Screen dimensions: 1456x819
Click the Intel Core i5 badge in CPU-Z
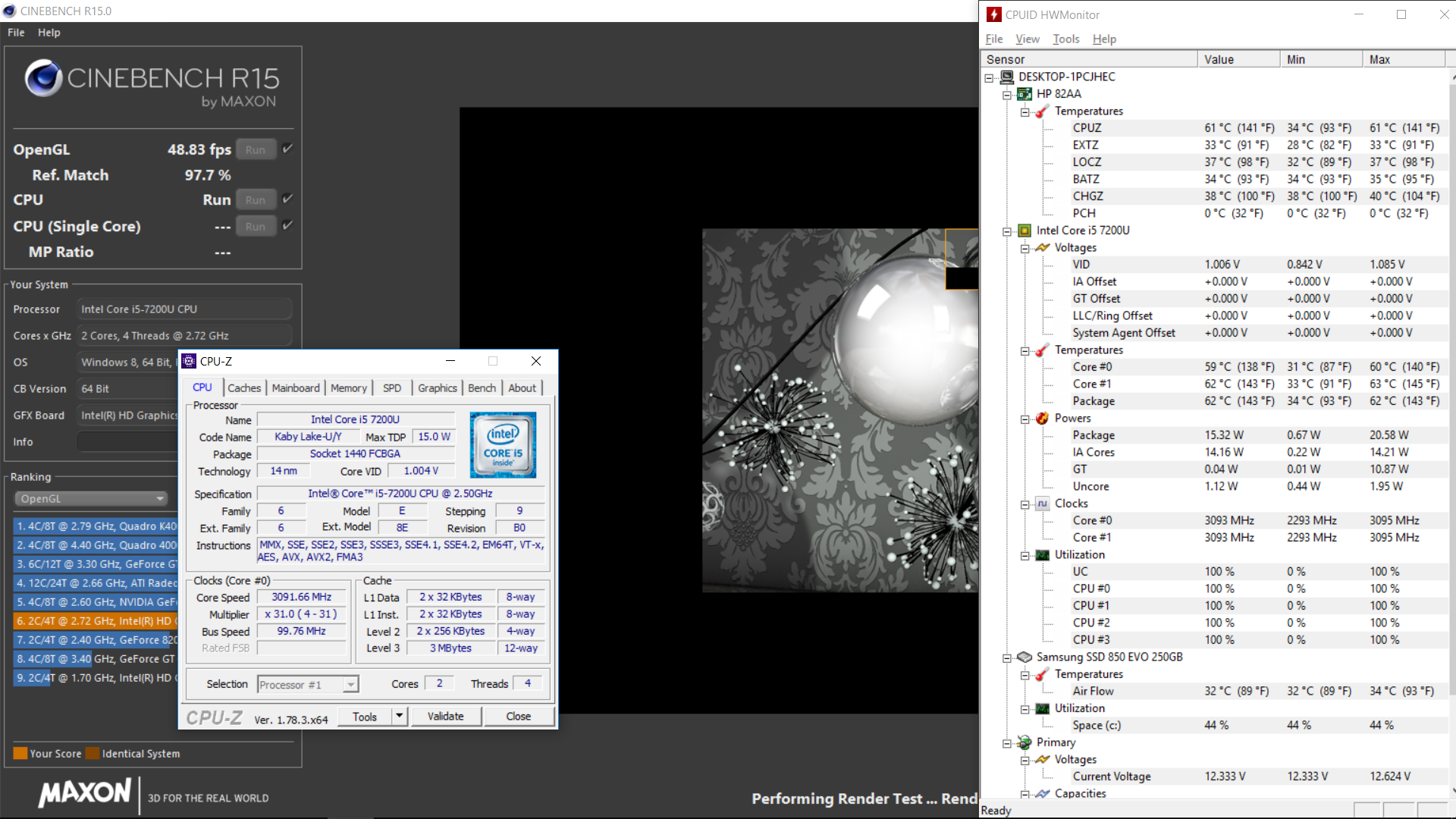click(503, 444)
